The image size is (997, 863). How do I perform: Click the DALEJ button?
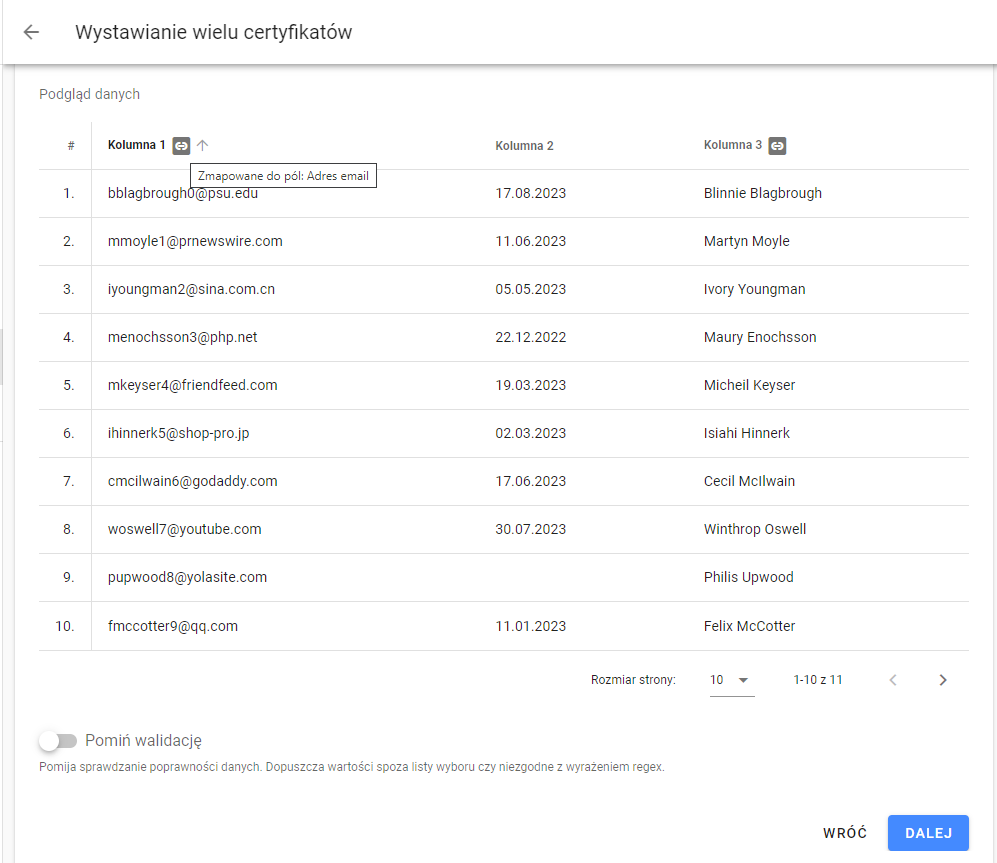click(928, 832)
